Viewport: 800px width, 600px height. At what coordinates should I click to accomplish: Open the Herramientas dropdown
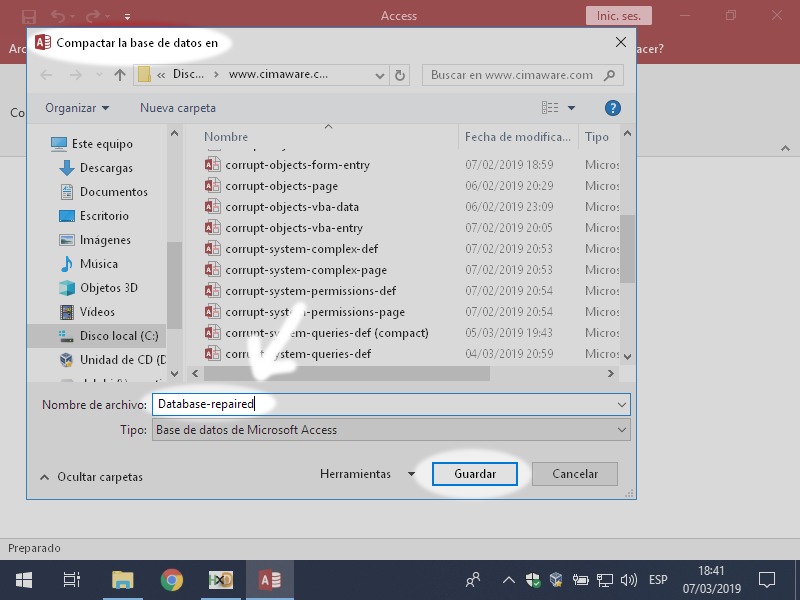tap(367, 474)
